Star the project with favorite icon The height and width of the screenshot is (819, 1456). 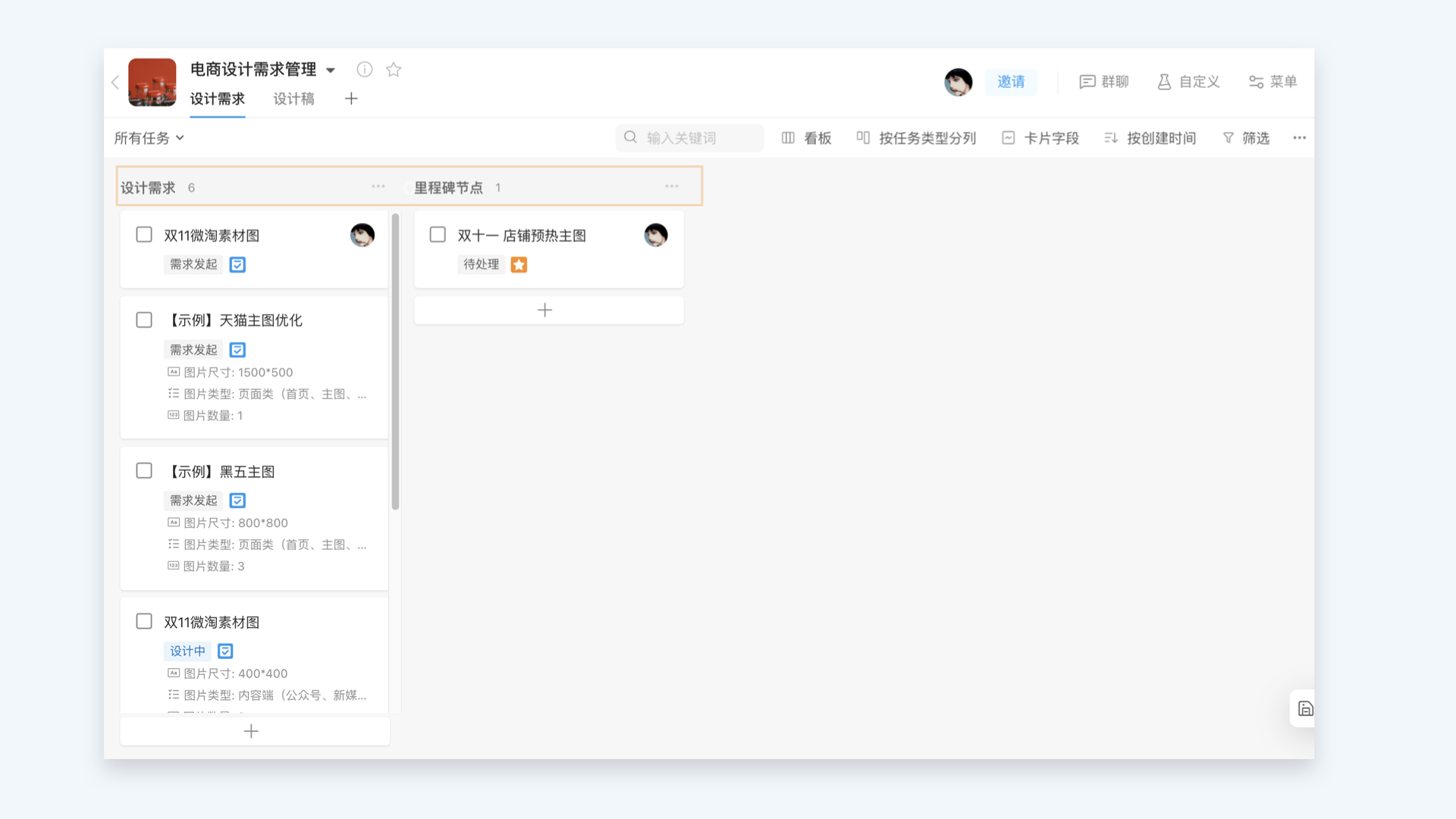pos(394,70)
